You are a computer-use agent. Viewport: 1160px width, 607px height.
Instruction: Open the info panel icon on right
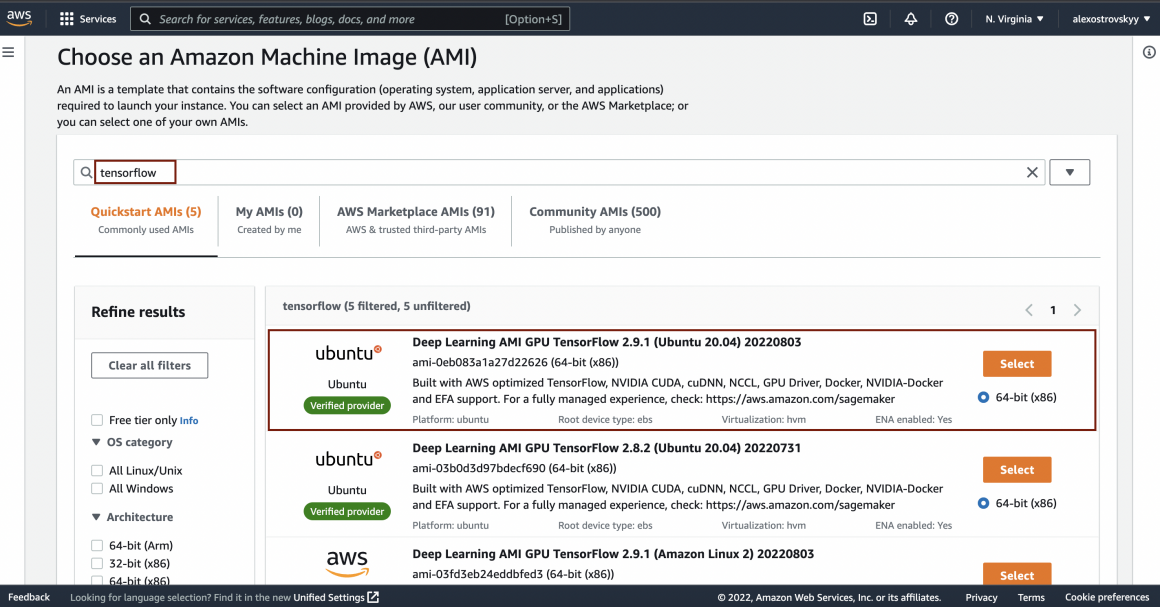pyautogui.click(x=1149, y=53)
